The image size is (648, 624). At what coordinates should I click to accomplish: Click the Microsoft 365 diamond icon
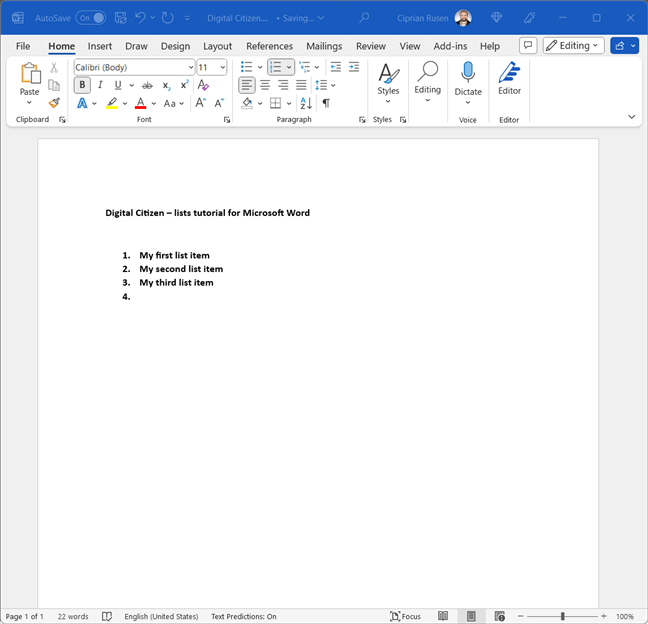496,18
